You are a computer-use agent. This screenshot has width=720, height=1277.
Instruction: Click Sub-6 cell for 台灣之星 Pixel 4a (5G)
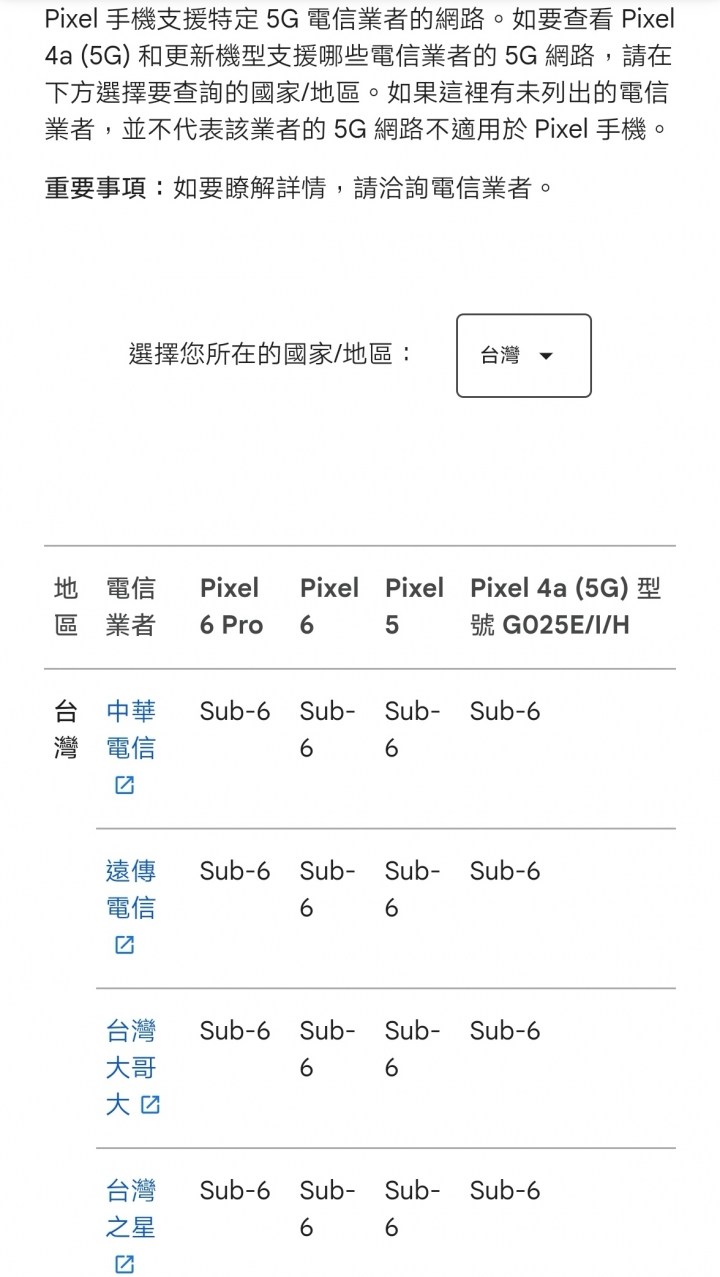point(505,1190)
